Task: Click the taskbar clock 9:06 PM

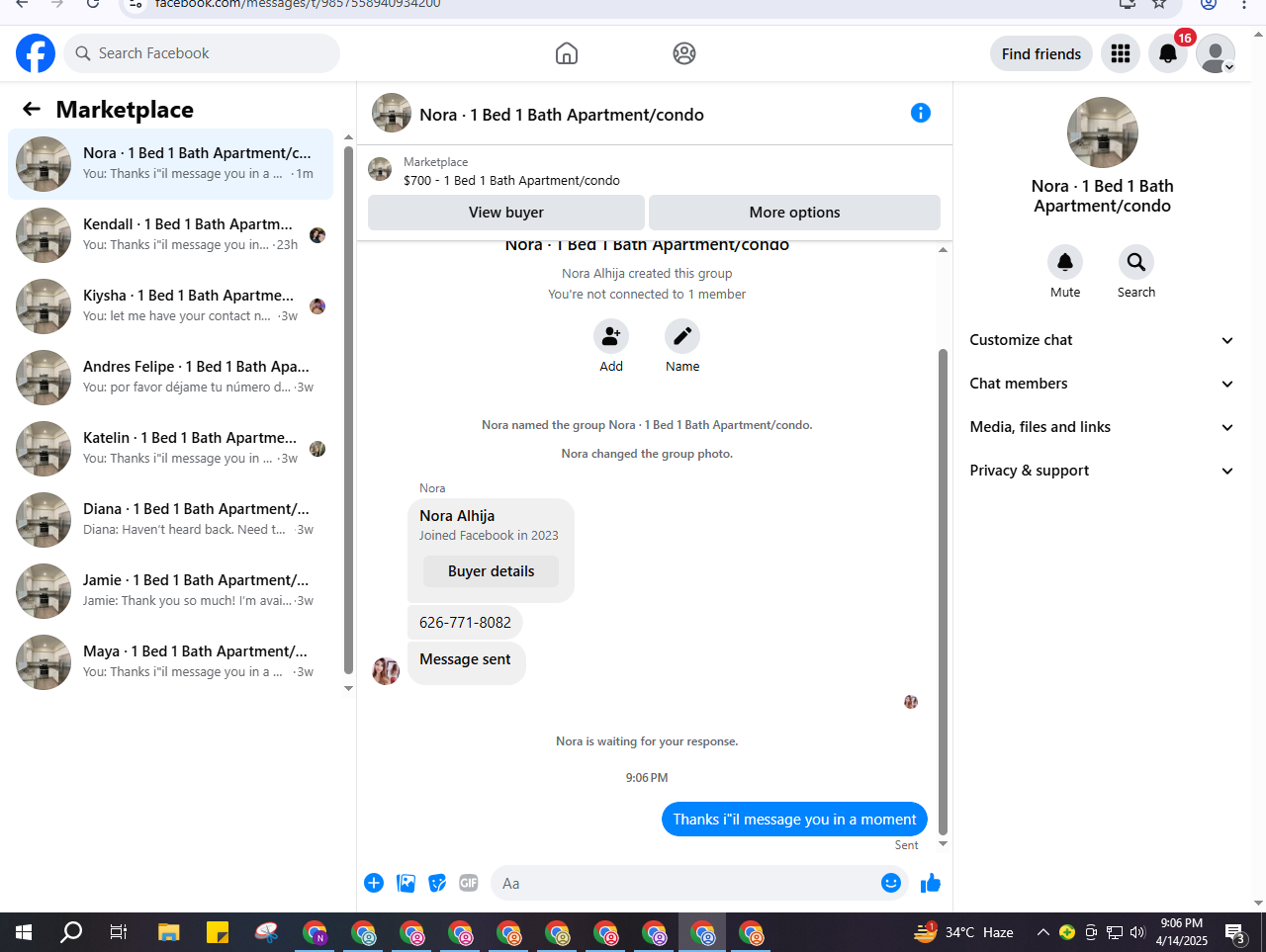Action: [1182, 932]
